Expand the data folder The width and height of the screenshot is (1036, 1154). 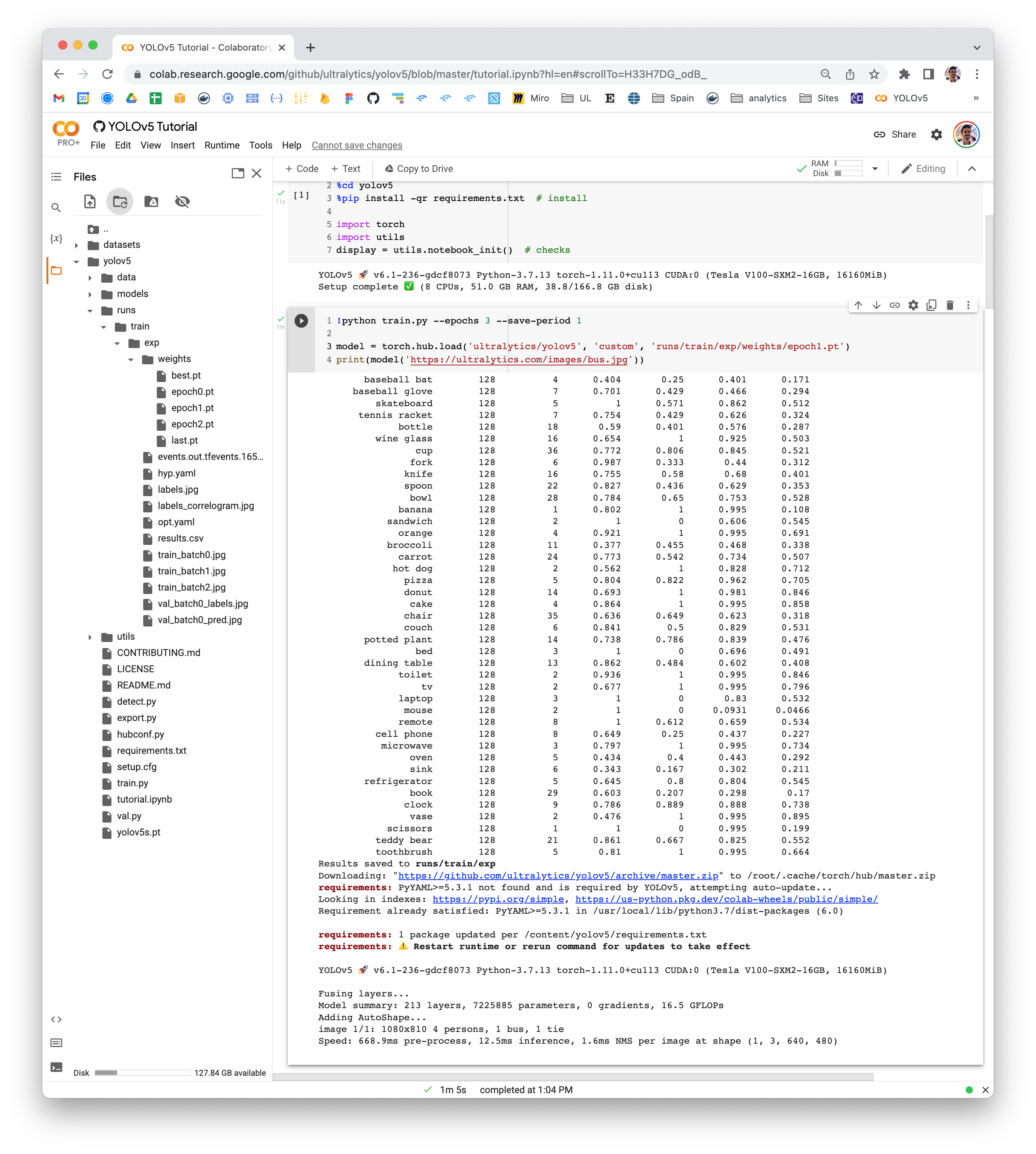click(90, 278)
